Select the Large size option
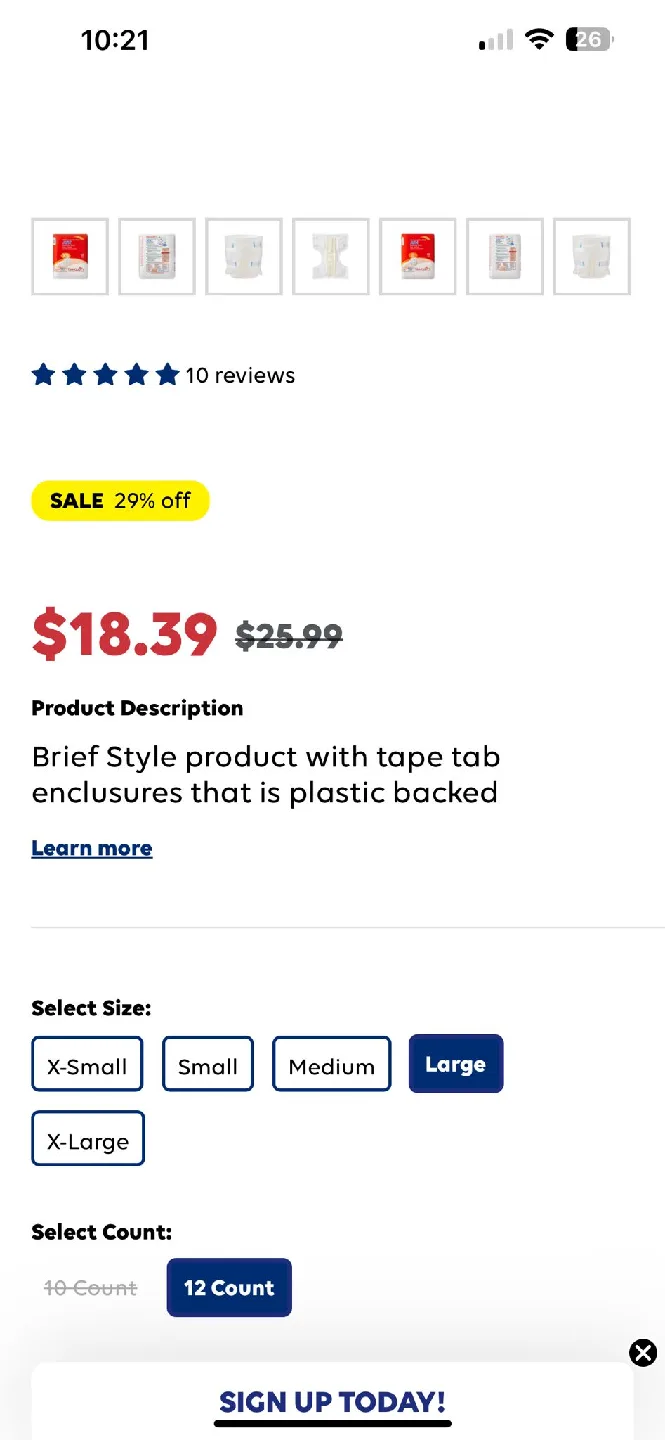665x1440 pixels. click(x=455, y=1063)
